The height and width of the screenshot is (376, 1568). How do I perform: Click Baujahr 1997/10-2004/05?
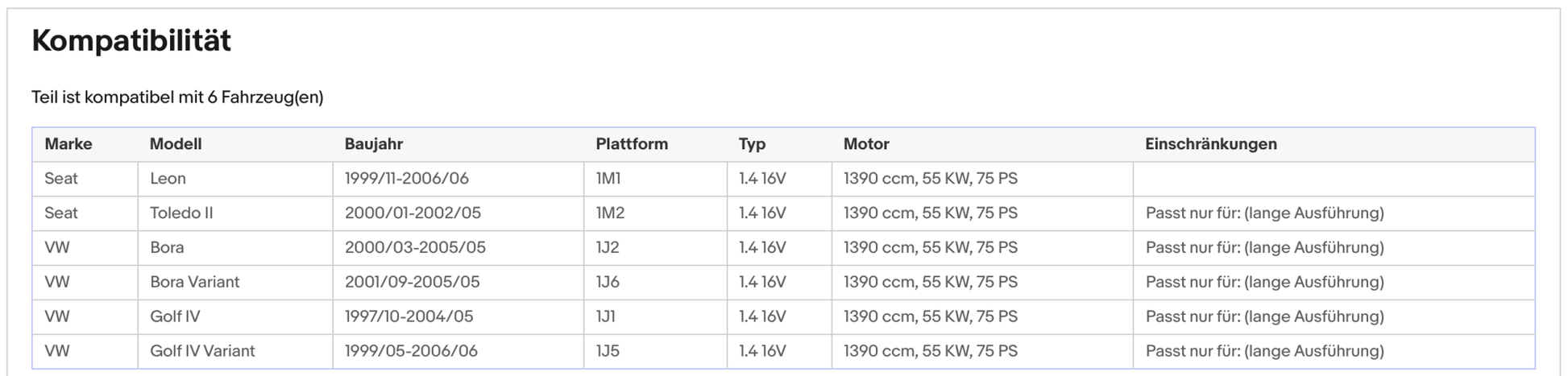coord(409,317)
